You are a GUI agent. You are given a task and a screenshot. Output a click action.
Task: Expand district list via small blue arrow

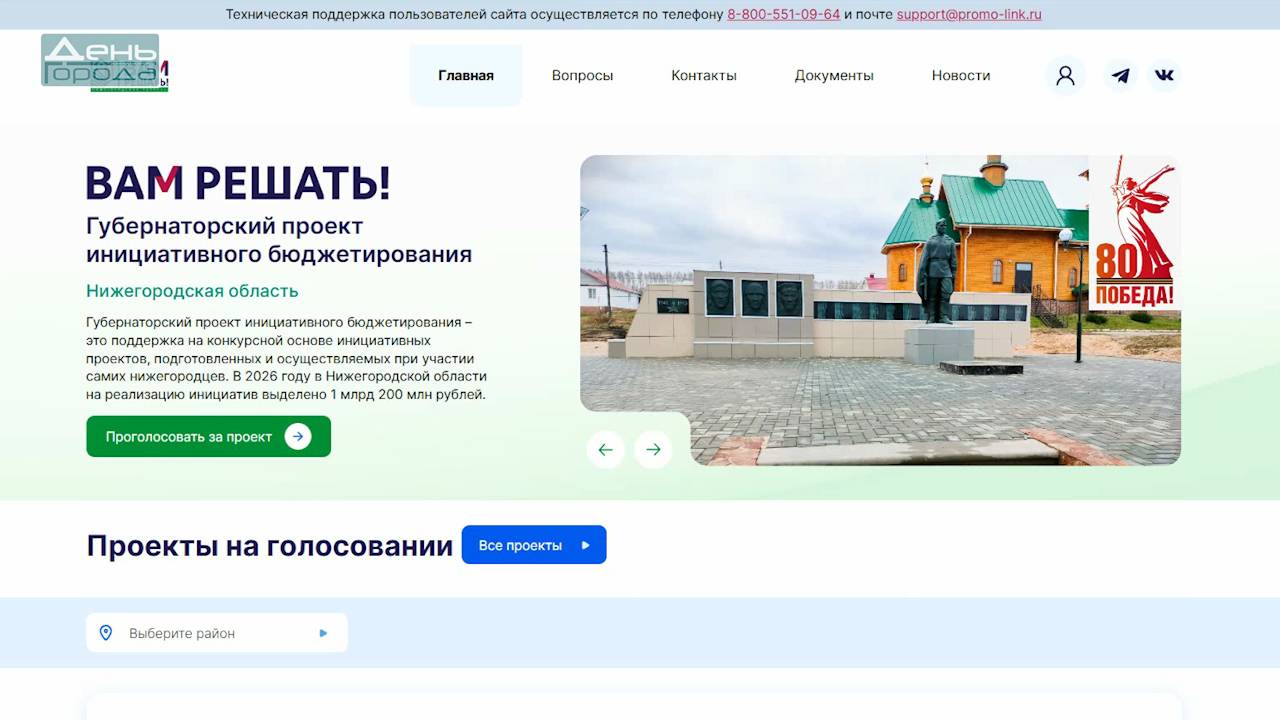click(x=323, y=633)
